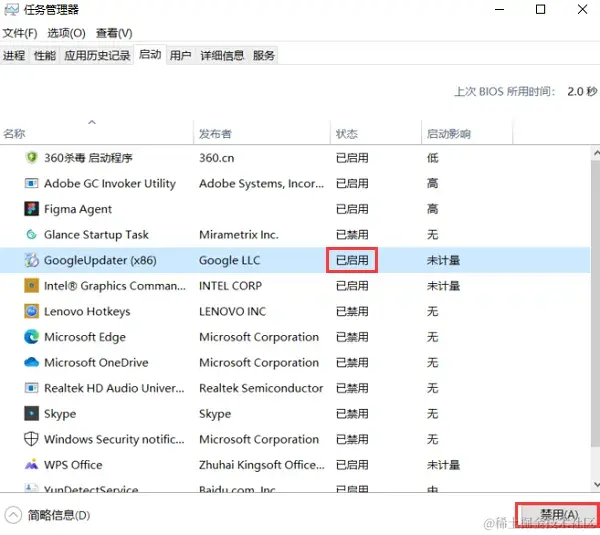The image size is (600, 535).
Task: Click the Task Manager title bar icon
Action: tap(11, 10)
